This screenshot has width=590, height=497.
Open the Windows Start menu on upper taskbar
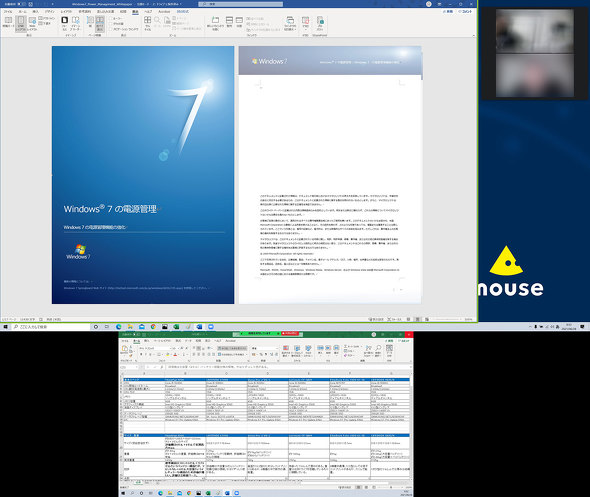(x=5, y=327)
